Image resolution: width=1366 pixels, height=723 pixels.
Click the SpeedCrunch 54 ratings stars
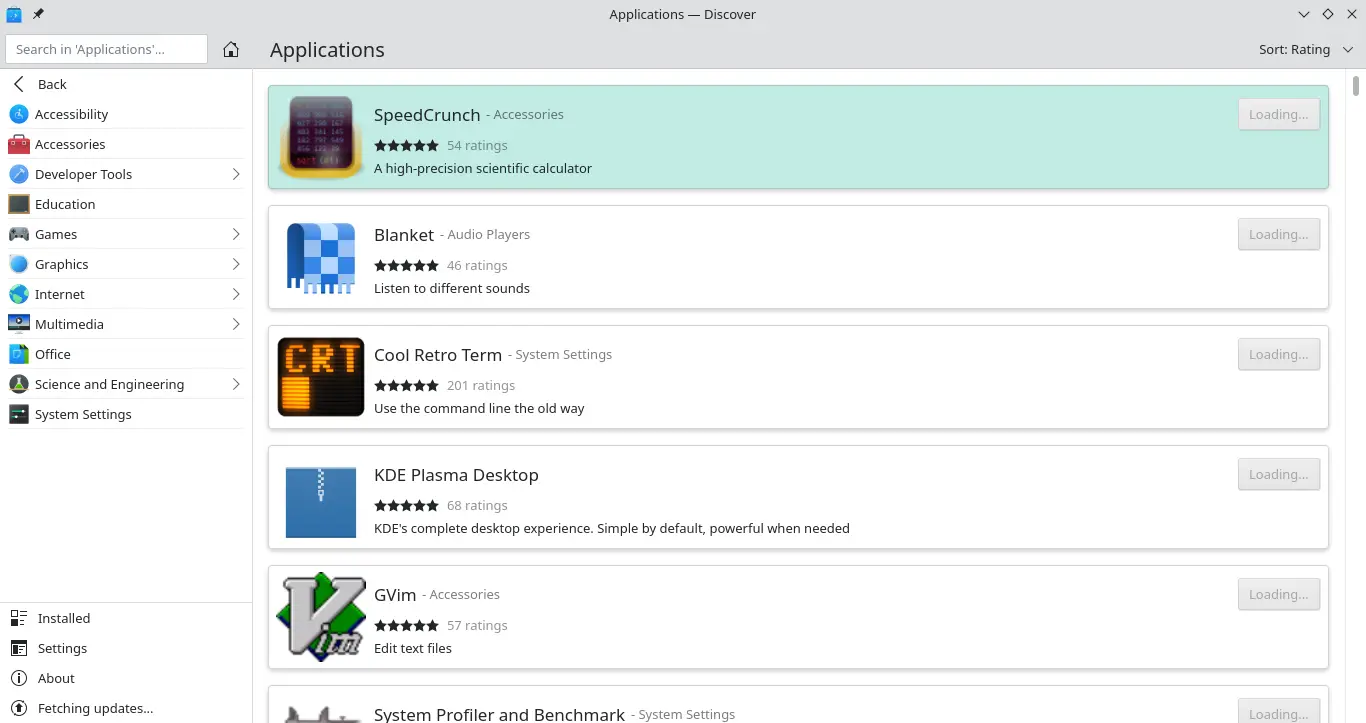click(x=406, y=145)
